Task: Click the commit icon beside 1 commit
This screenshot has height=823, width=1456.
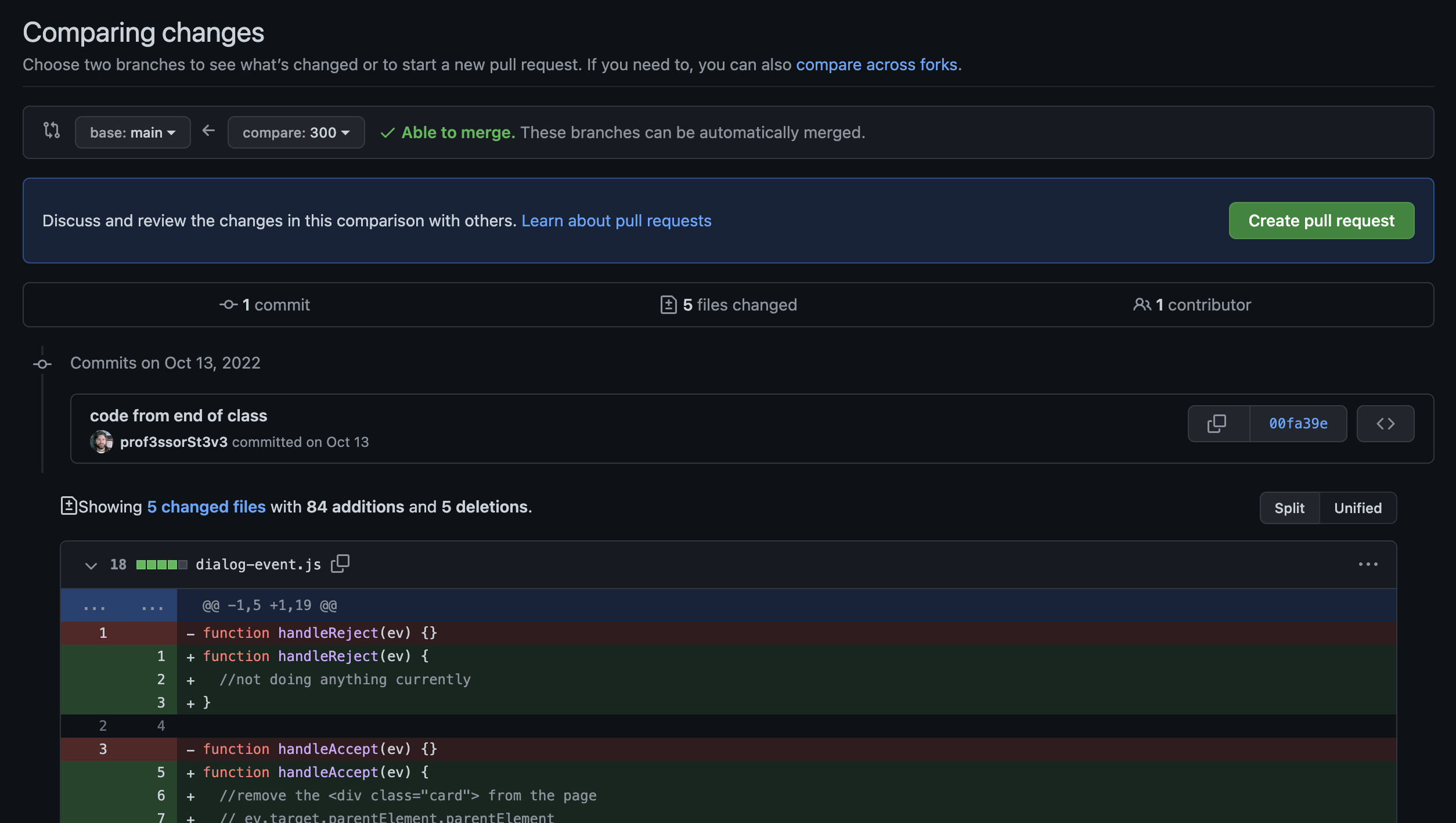Action: click(x=228, y=305)
